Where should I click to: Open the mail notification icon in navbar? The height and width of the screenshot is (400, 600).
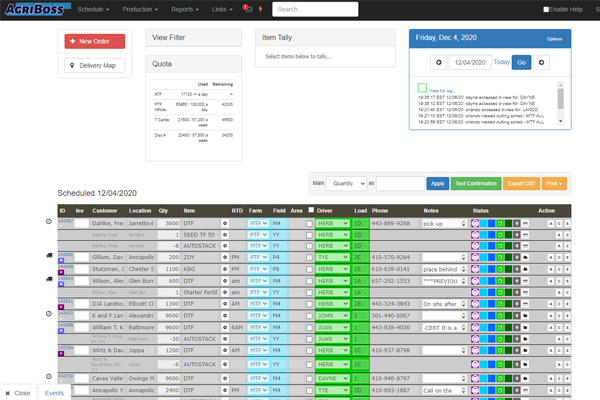pos(247,8)
